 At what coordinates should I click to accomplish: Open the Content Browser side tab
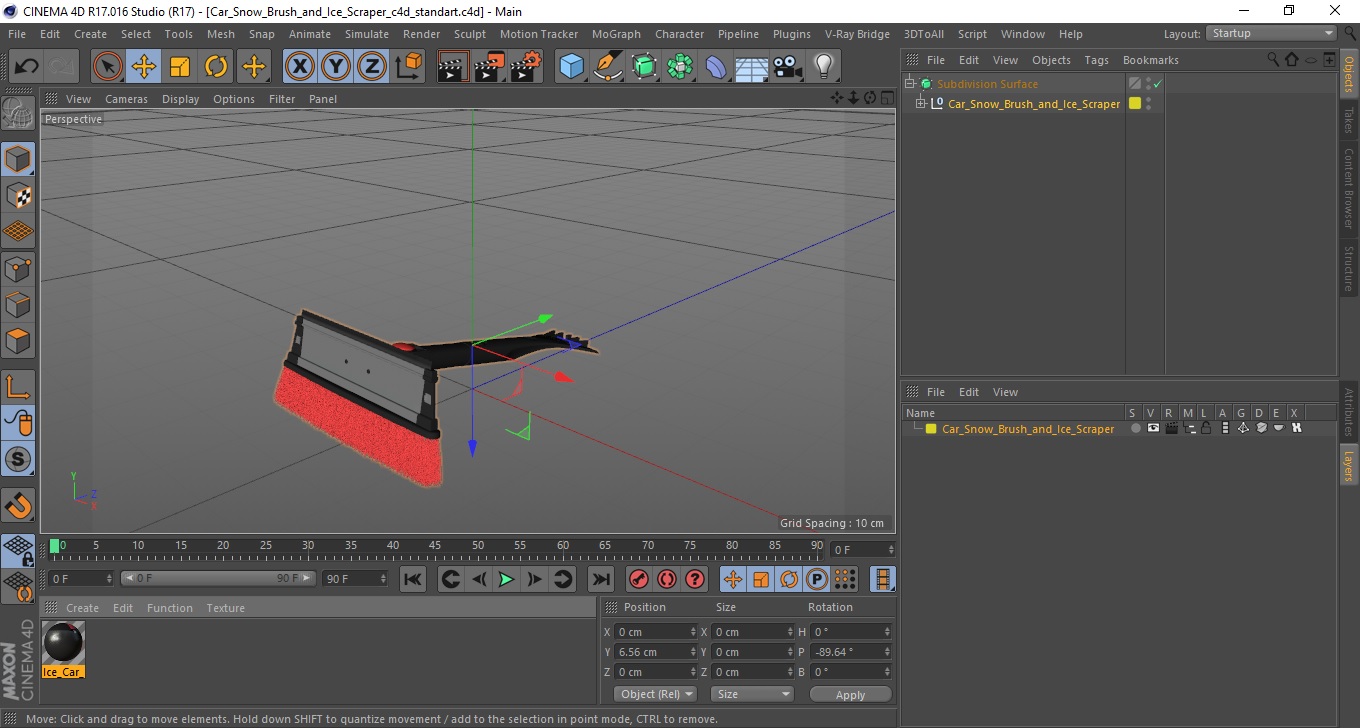click(1348, 188)
